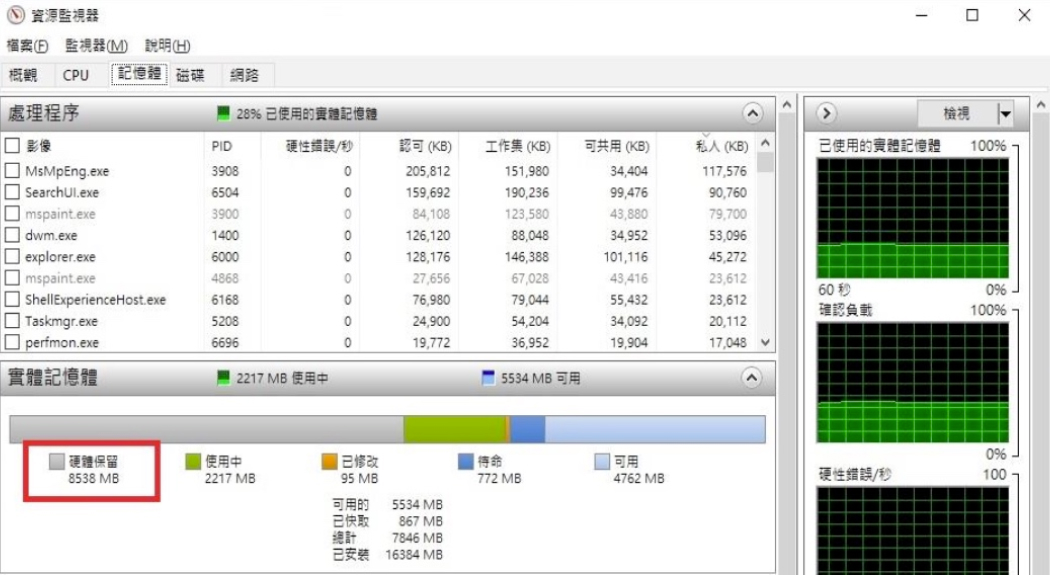Viewport: 1050px width, 575px height.
Task: Click the 檢視 button
Action: coord(957,114)
